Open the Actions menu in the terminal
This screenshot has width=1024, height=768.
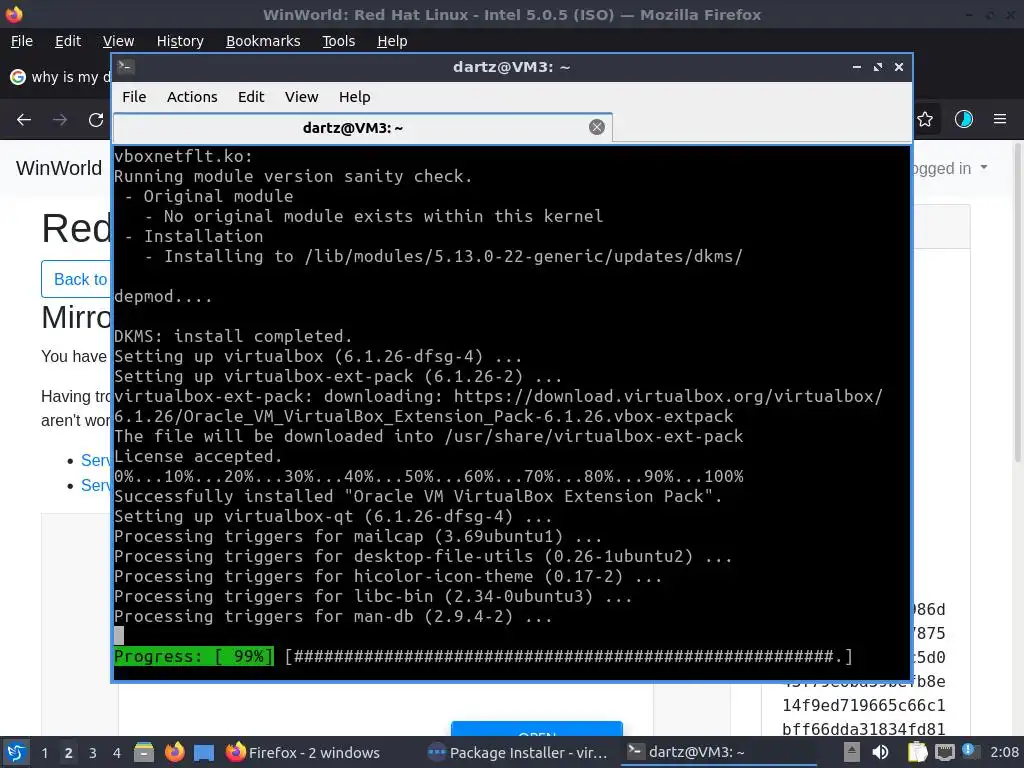click(x=192, y=97)
